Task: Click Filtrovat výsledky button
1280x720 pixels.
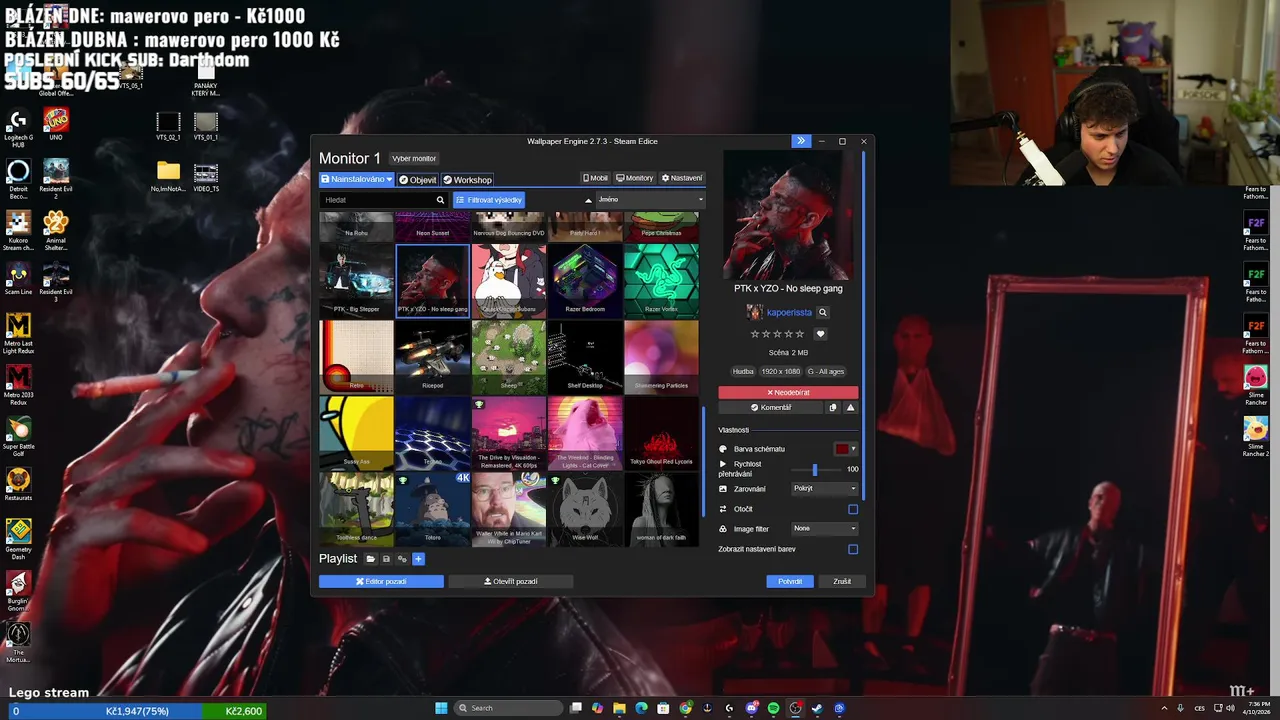Action: [489, 200]
